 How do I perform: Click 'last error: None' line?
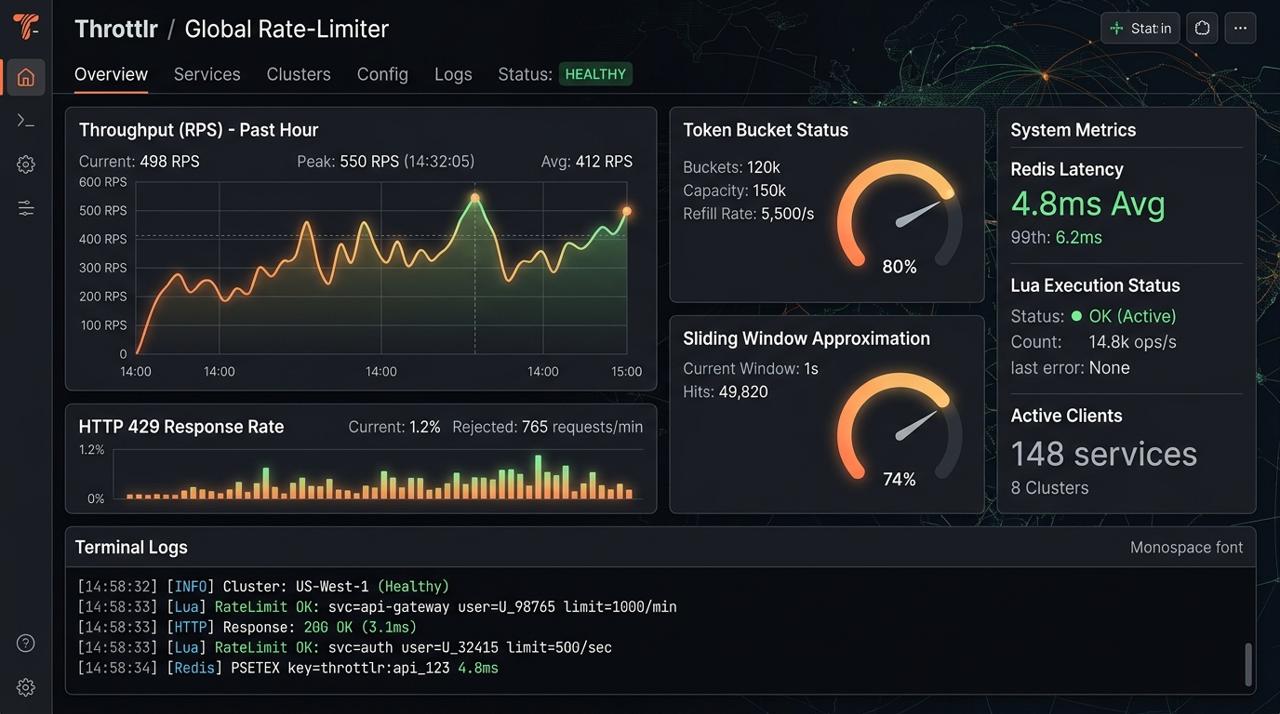click(1070, 368)
